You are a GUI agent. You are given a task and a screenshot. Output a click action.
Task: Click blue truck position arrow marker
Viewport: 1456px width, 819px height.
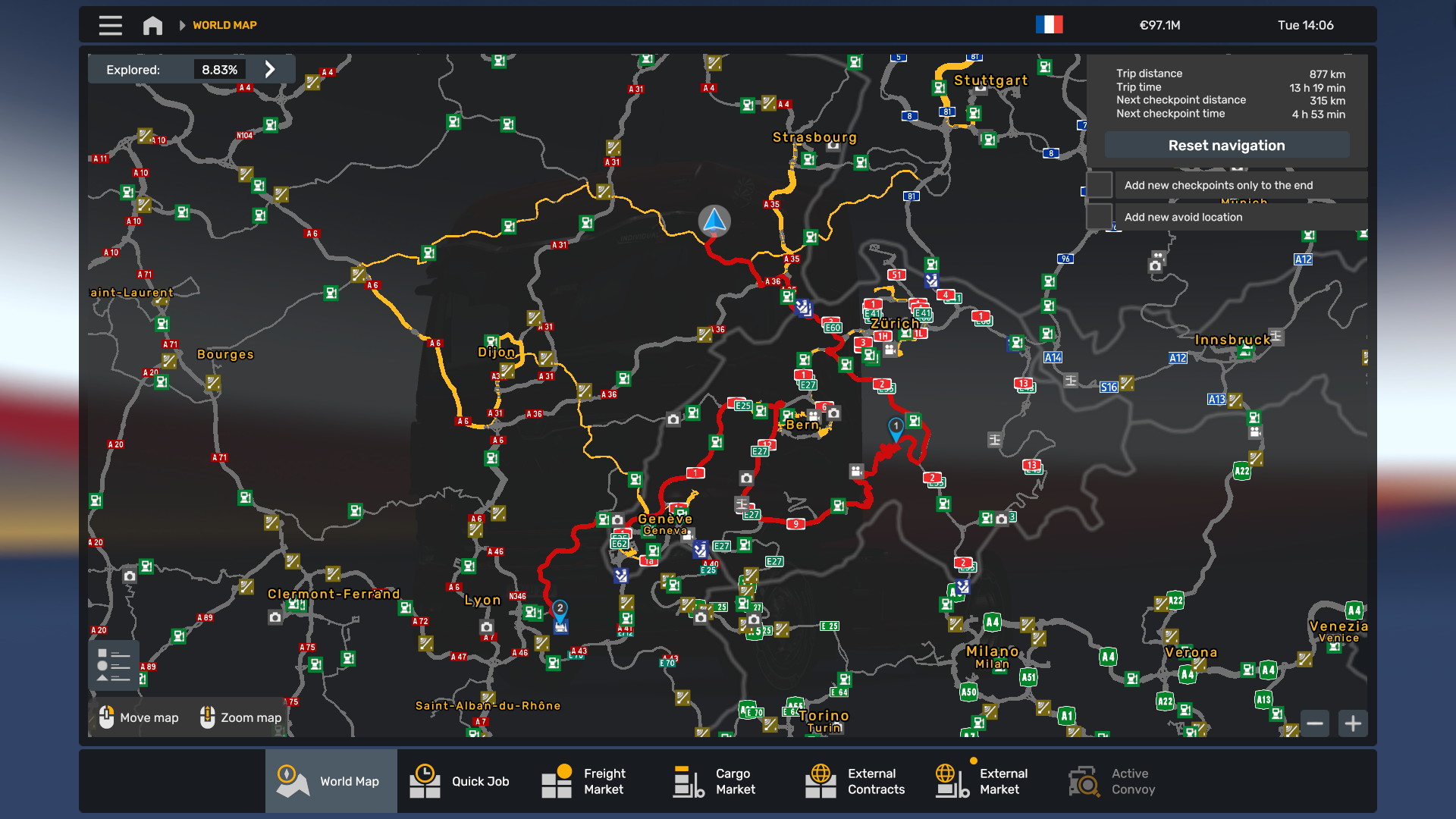pos(714,221)
